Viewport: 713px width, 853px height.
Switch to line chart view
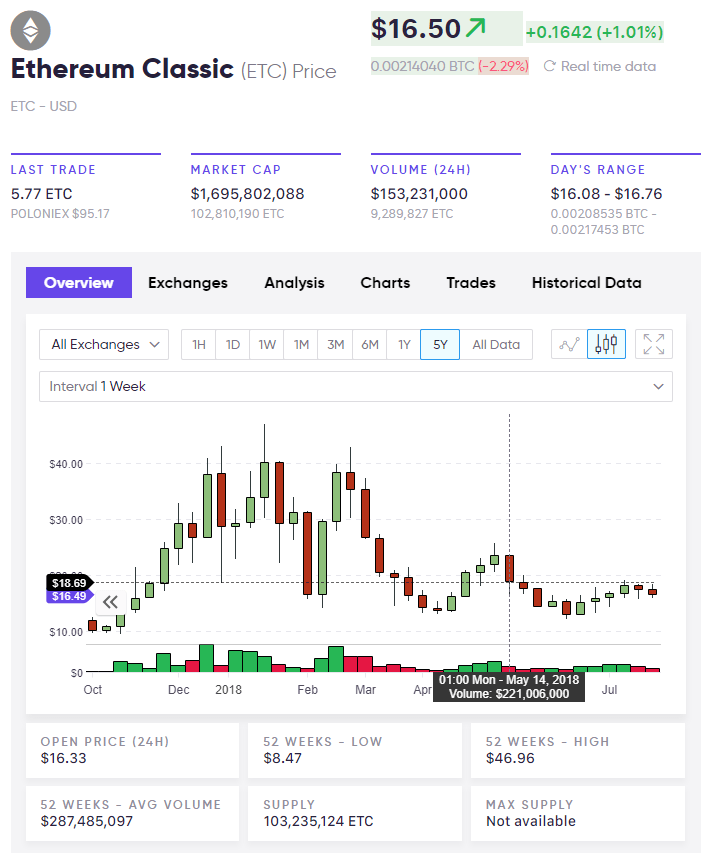tap(570, 344)
